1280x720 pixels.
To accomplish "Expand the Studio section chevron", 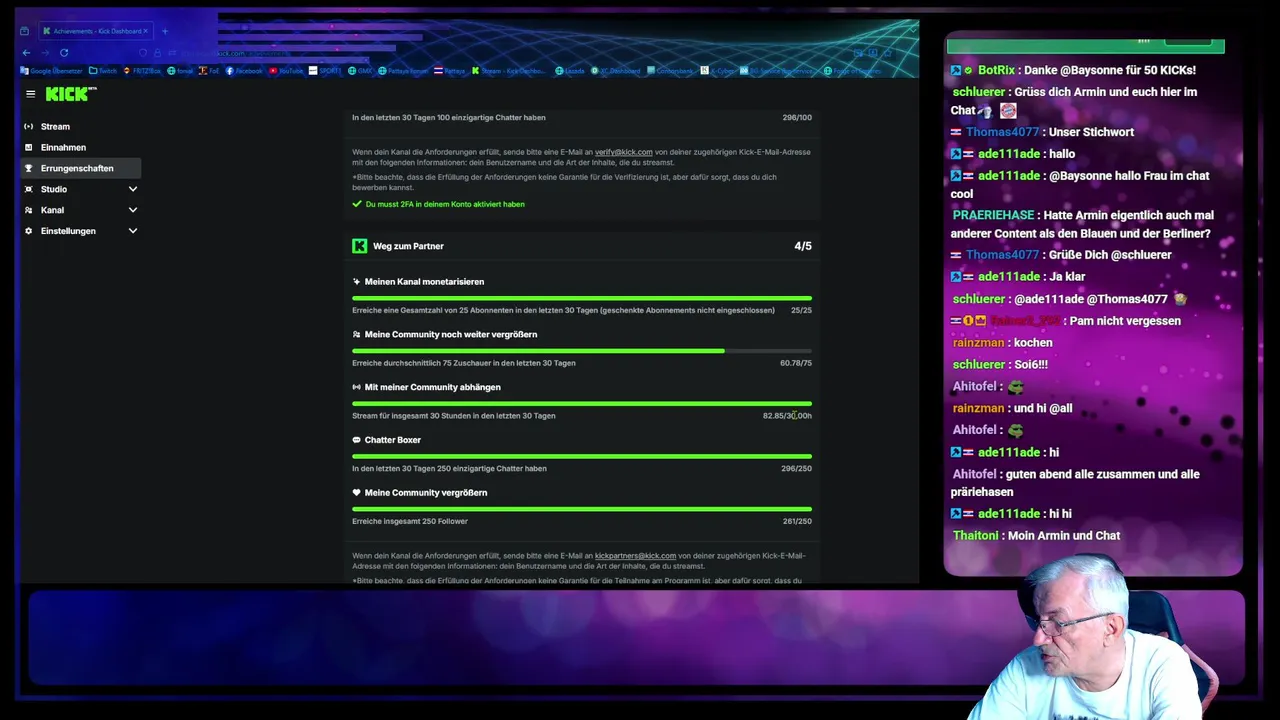I will (x=133, y=190).
